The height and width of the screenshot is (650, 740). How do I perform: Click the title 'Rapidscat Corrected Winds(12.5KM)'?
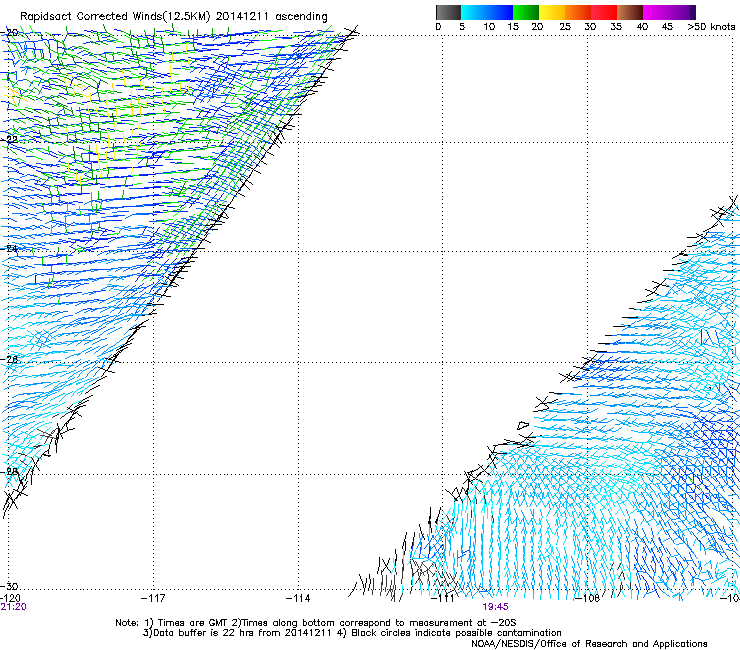[115, 17]
